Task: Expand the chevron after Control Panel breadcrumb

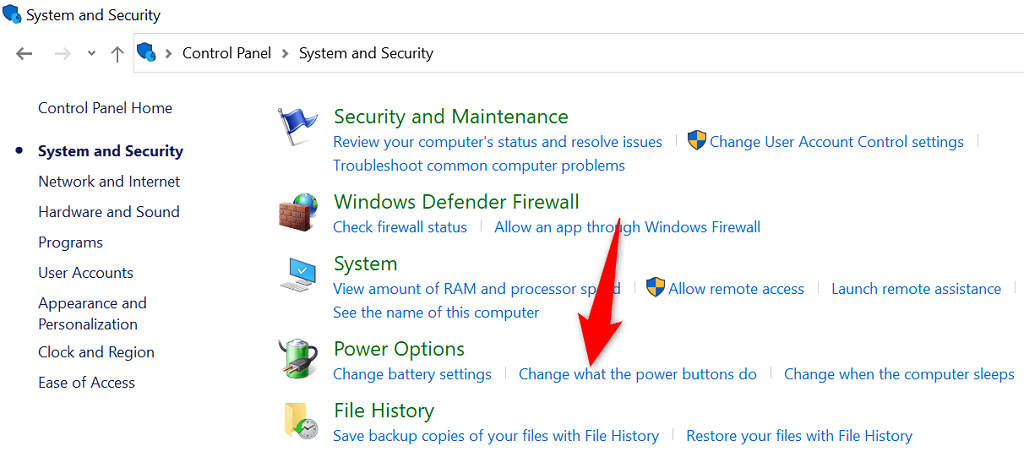Action: pyautogui.click(x=287, y=53)
